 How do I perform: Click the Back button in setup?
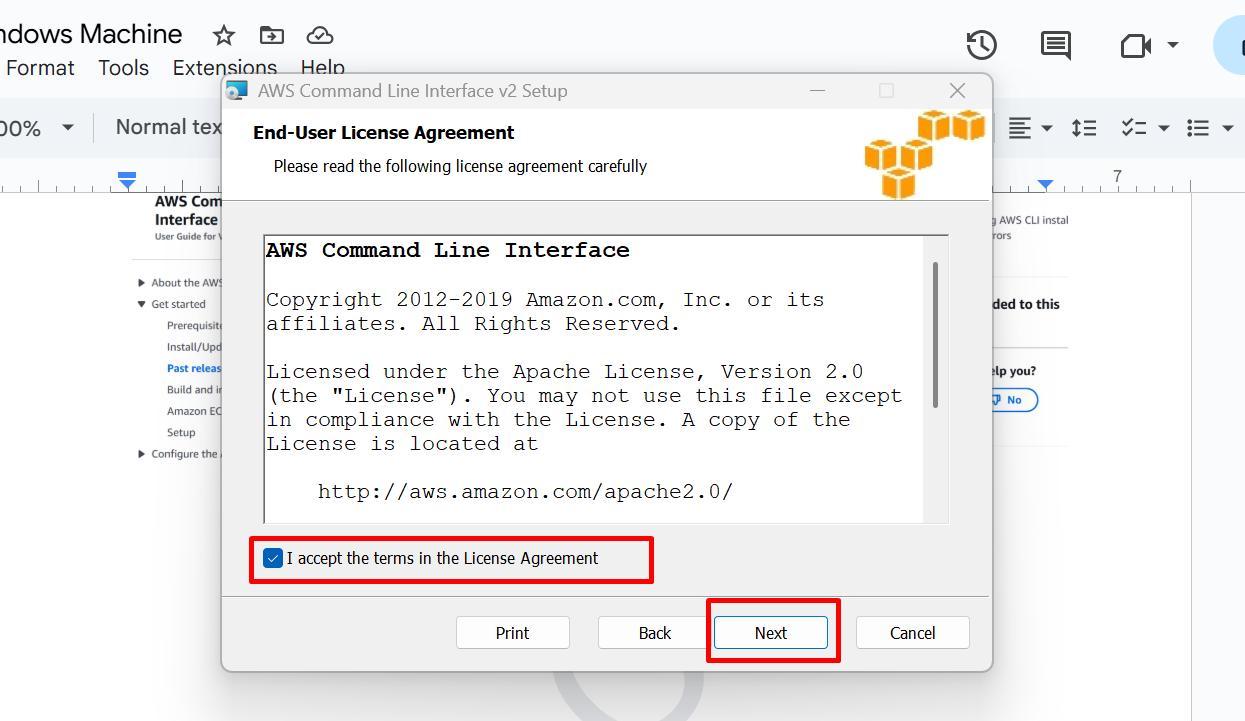(655, 633)
